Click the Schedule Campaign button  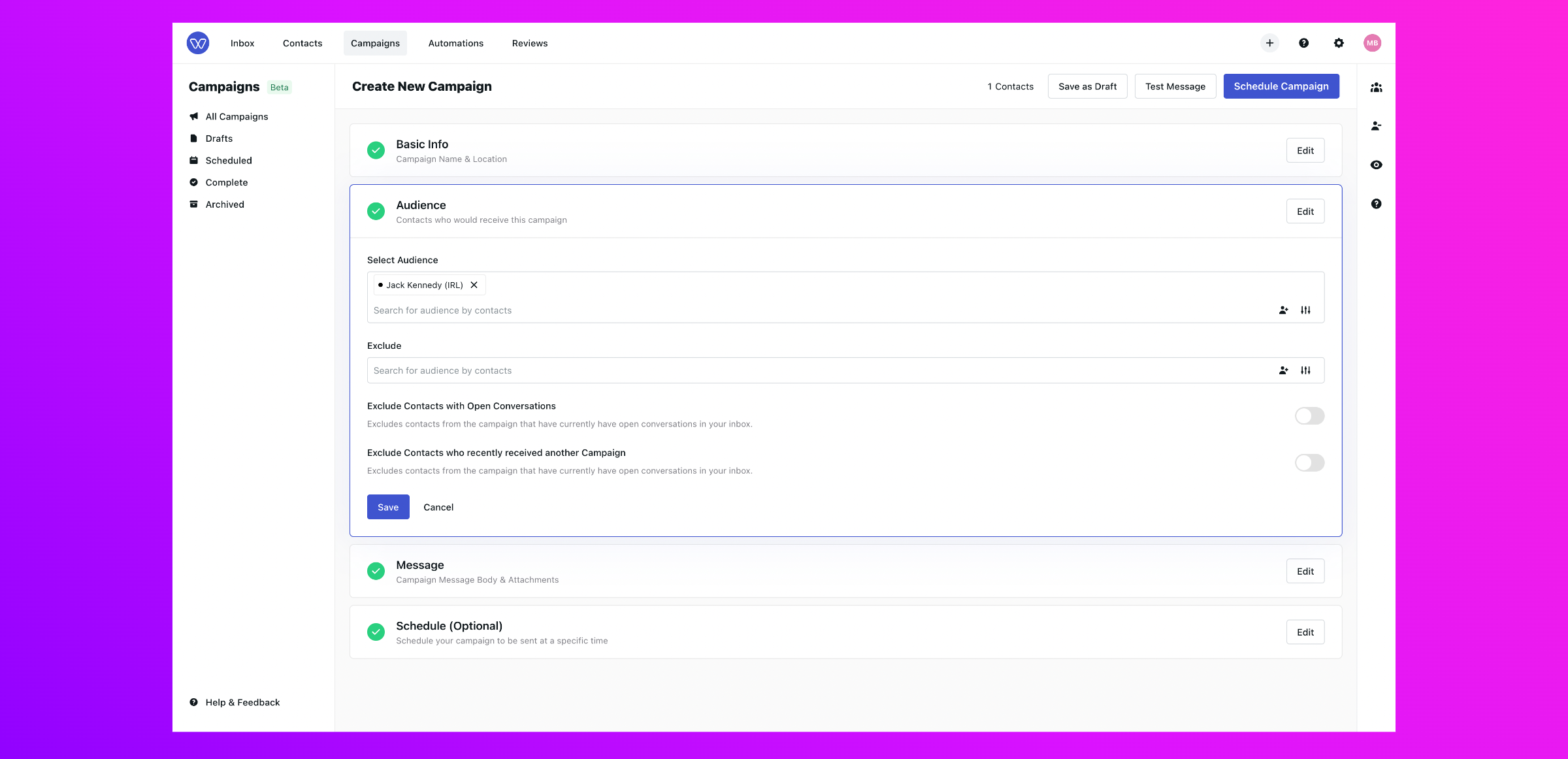1281,86
